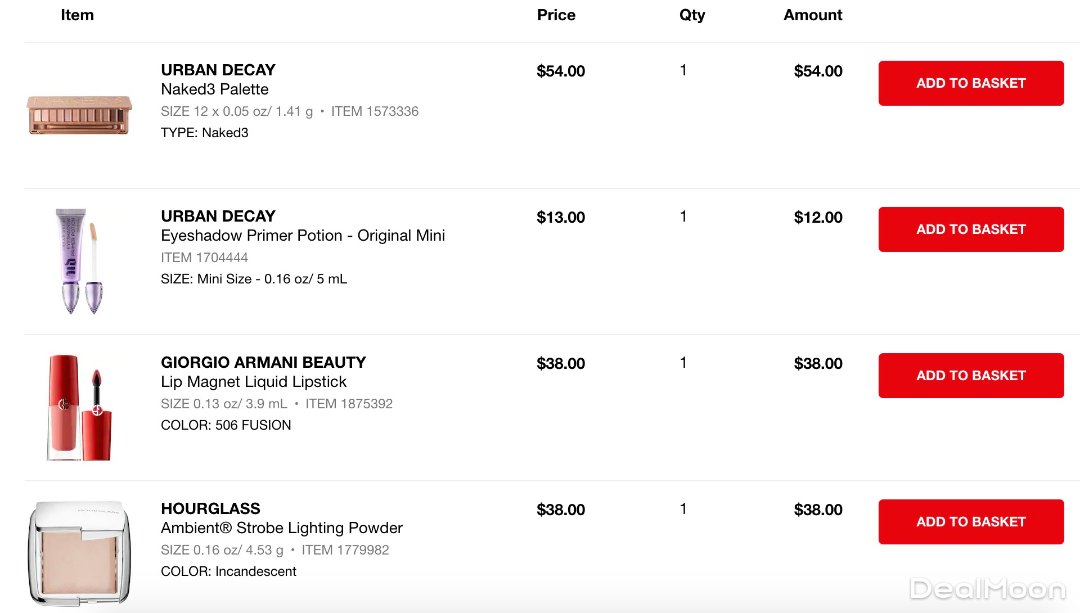The image size is (1080, 613).
Task: Open Ambient Strobe Lighting Powder product link
Action: [281, 528]
